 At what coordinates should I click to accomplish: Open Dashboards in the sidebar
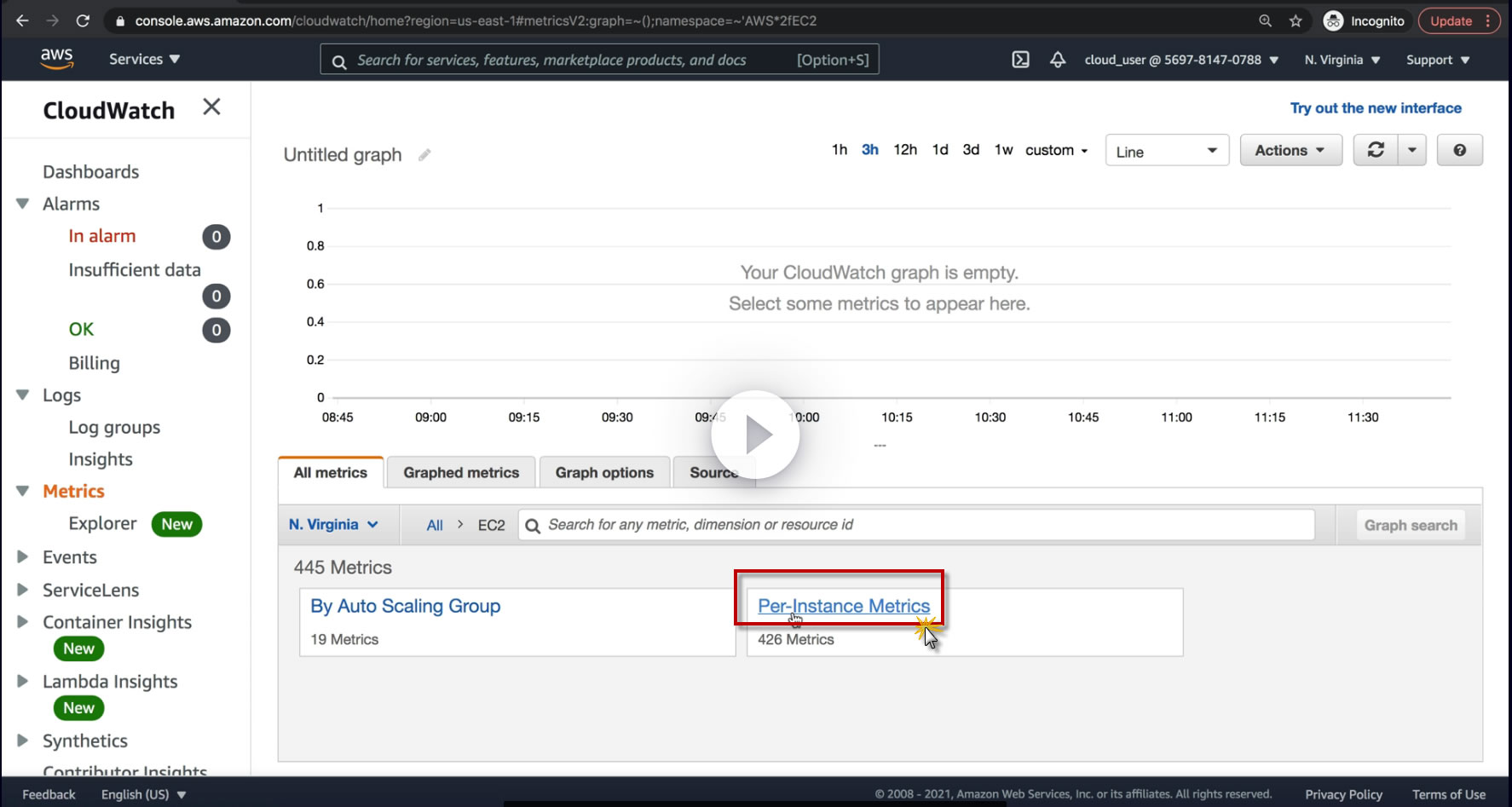(x=91, y=172)
